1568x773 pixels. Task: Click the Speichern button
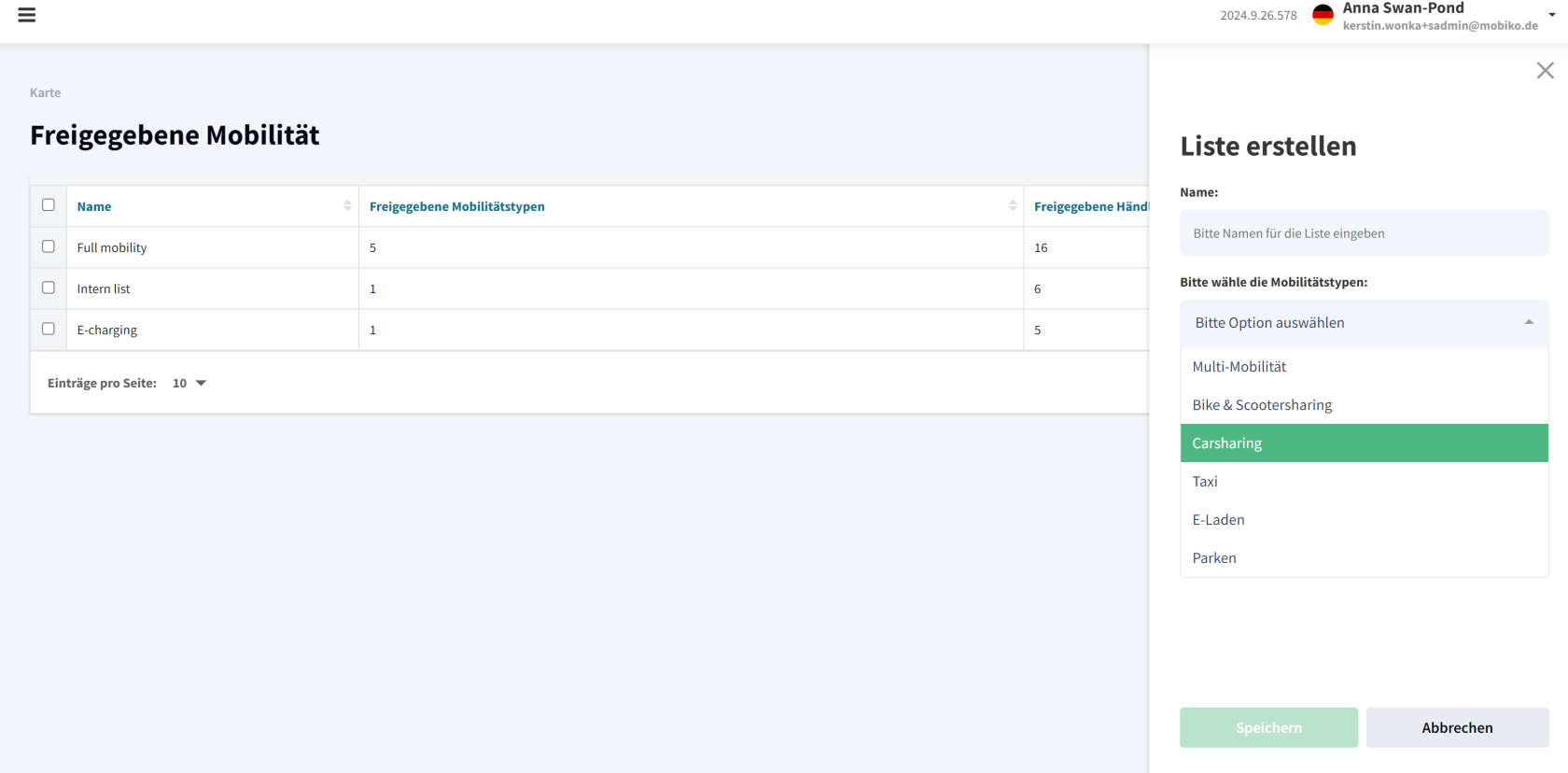click(x=1267, y=728)
